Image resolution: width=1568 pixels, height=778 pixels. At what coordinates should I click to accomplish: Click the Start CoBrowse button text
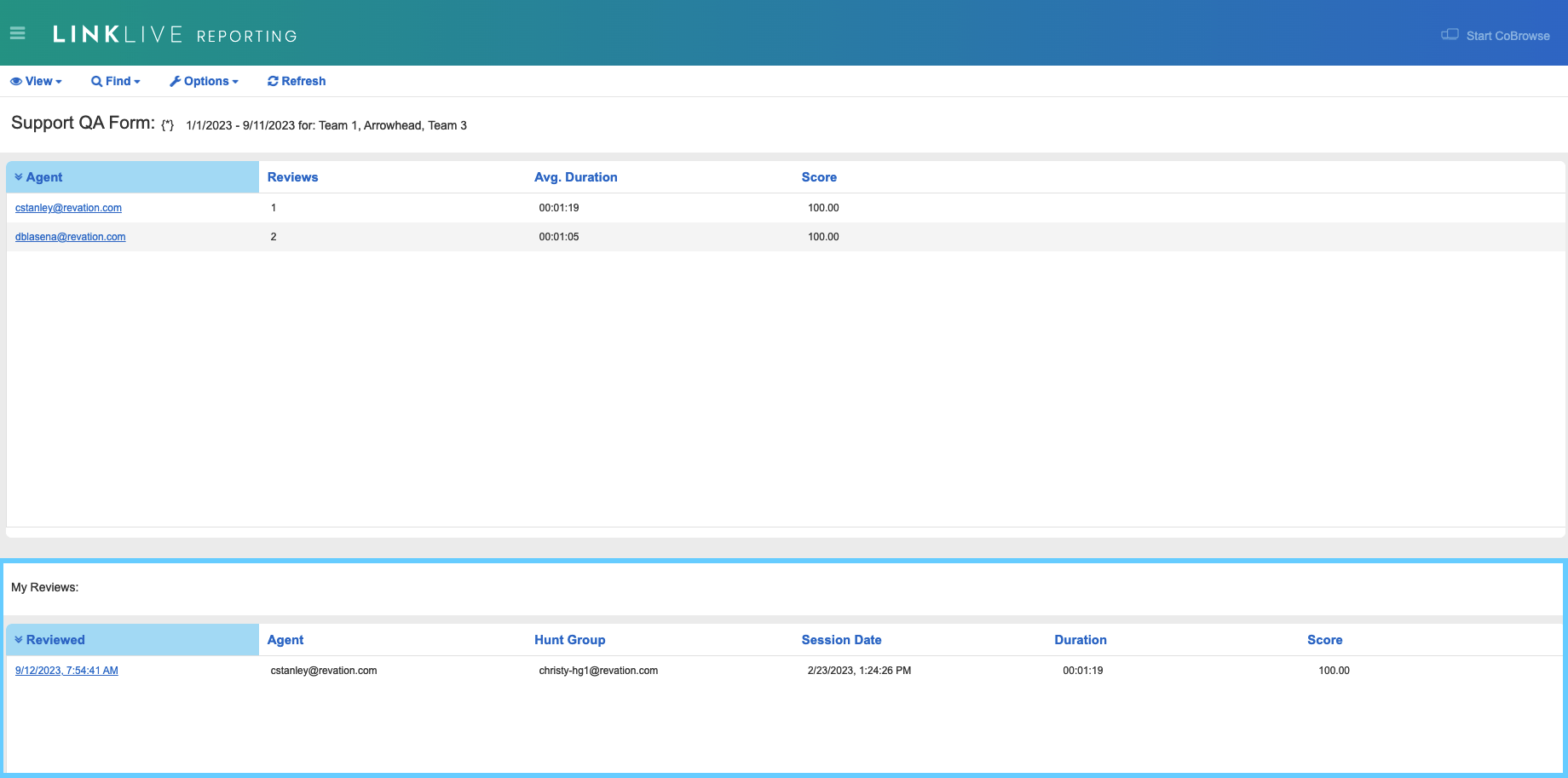tap(1507, 36)
